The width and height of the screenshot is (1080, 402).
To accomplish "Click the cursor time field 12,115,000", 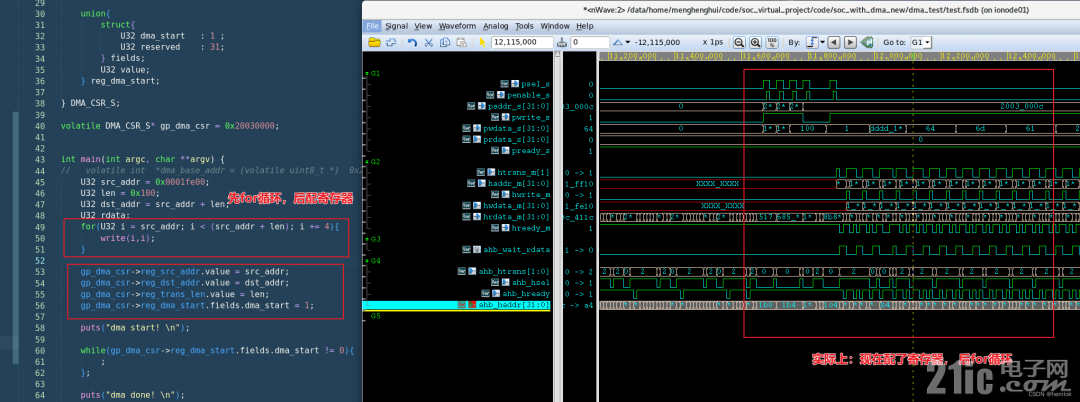I will [522, 43].
